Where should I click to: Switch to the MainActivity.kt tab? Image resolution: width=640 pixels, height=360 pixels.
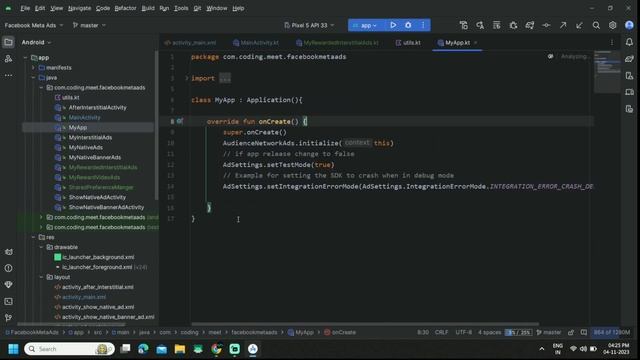[x=256, y=42]
